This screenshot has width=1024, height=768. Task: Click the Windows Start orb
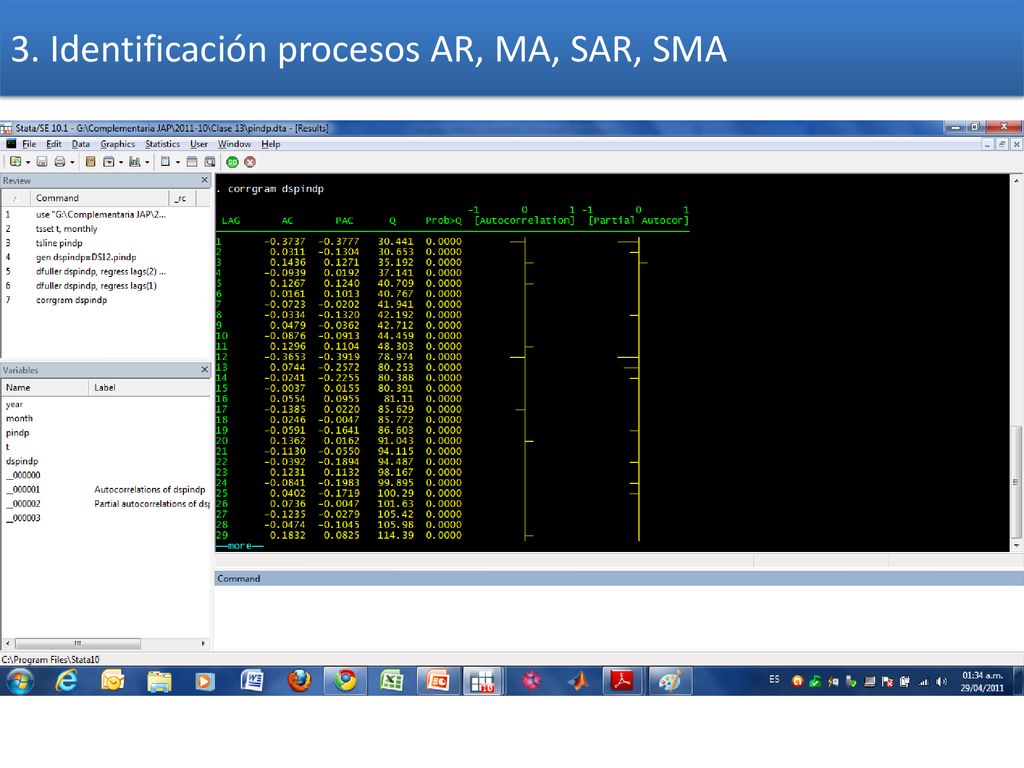click(20, 681)
